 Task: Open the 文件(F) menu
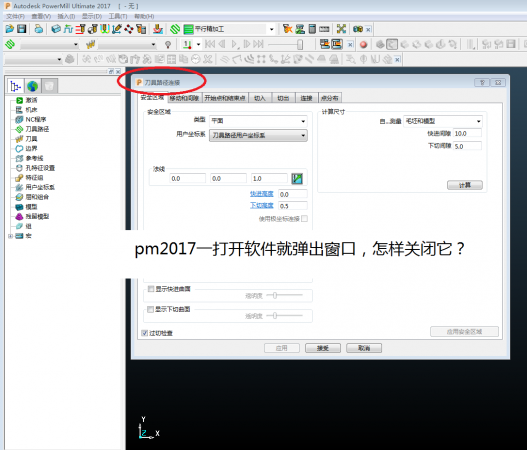coord(15,16)
